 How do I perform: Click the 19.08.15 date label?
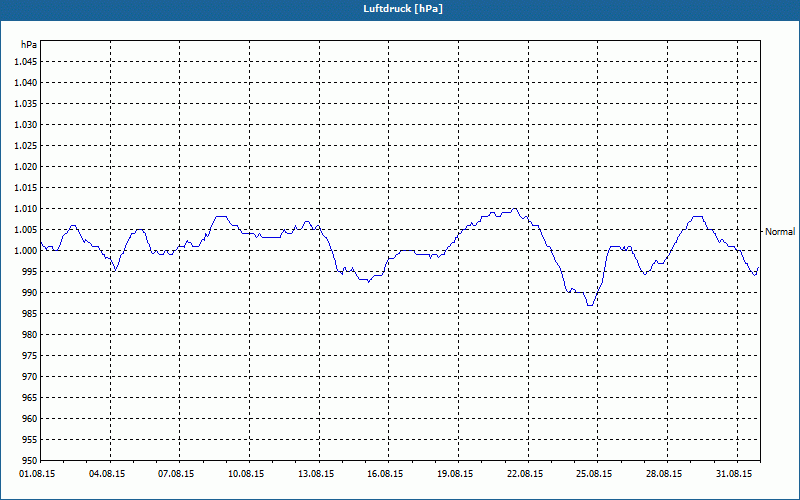click(x=455, y=474)
